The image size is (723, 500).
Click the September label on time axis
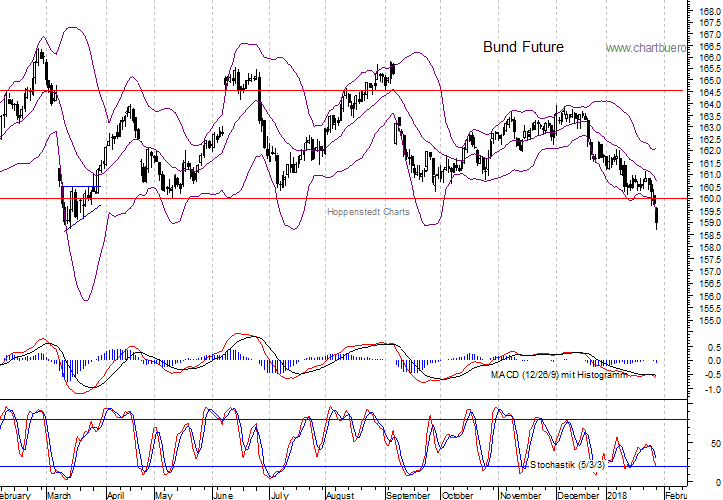tap(408, 496)
